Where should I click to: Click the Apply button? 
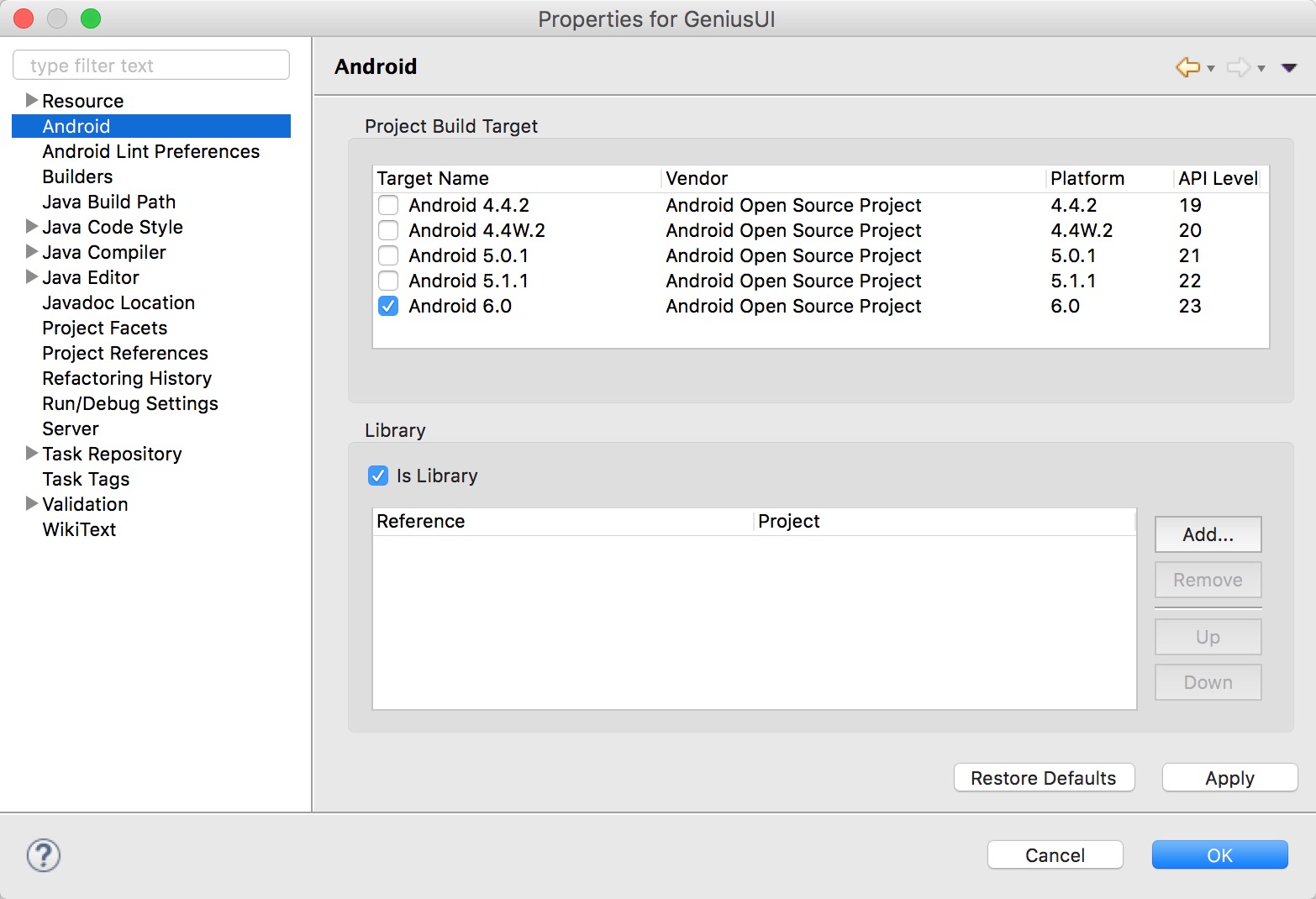tap(1229, 778)
